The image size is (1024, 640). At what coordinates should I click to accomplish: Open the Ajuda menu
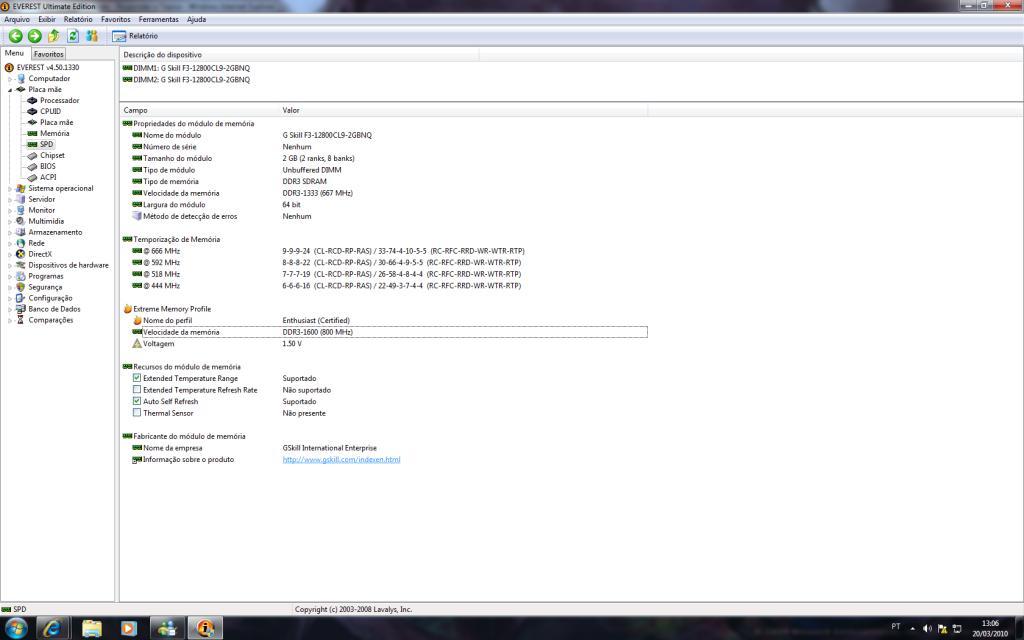coord(197,20)
